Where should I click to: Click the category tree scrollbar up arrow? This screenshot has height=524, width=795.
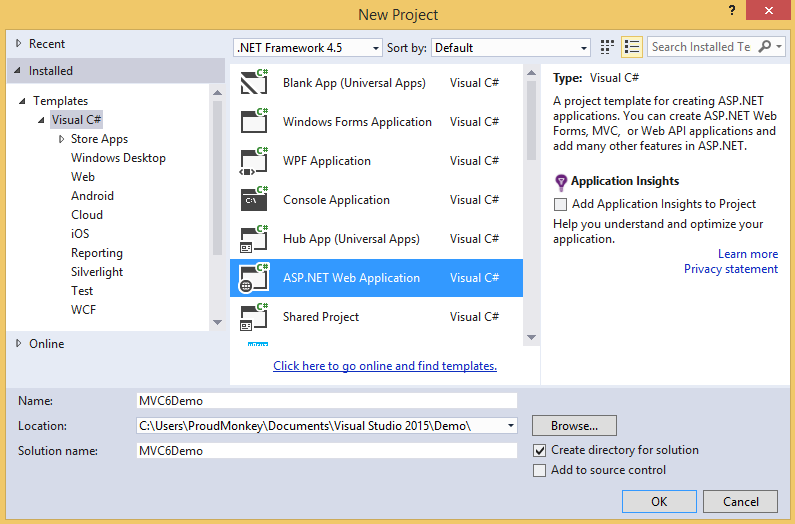(218, 92)
